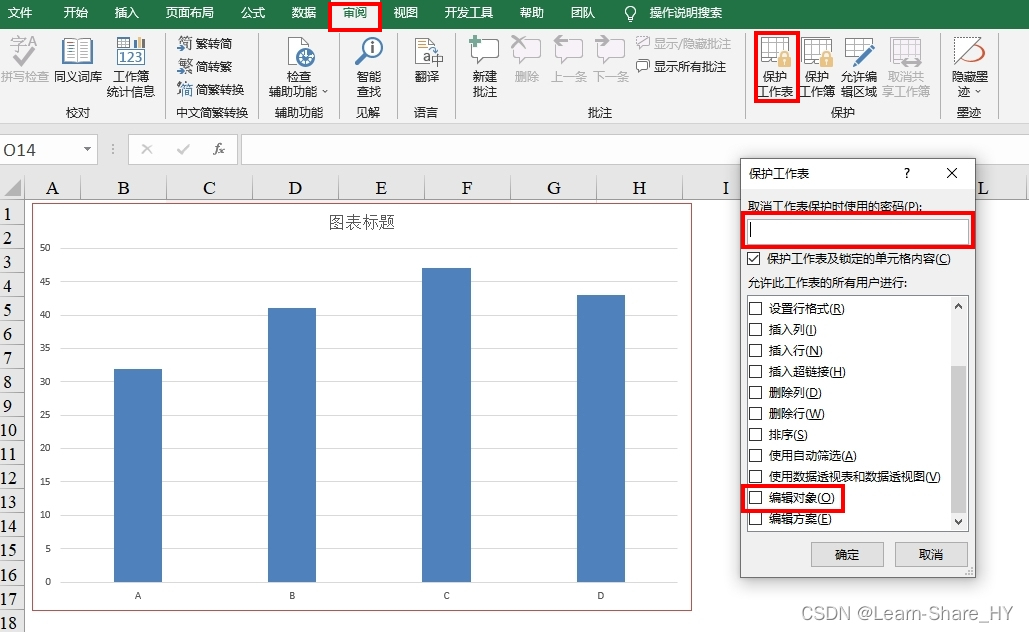Check the 删除列(D) option
This screenshot has height=632, width=1029.
pyautogui.click(x=756, y=392)
